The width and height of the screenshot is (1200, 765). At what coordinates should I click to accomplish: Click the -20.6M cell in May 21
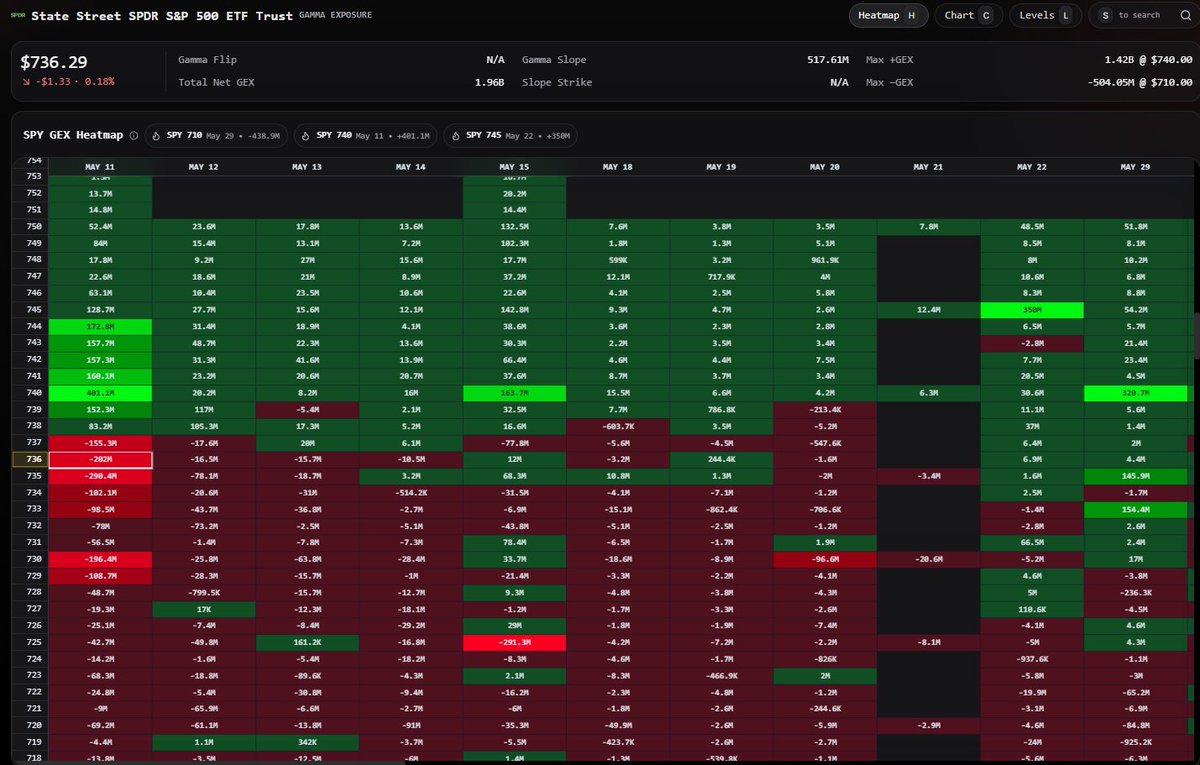(928, 559)
